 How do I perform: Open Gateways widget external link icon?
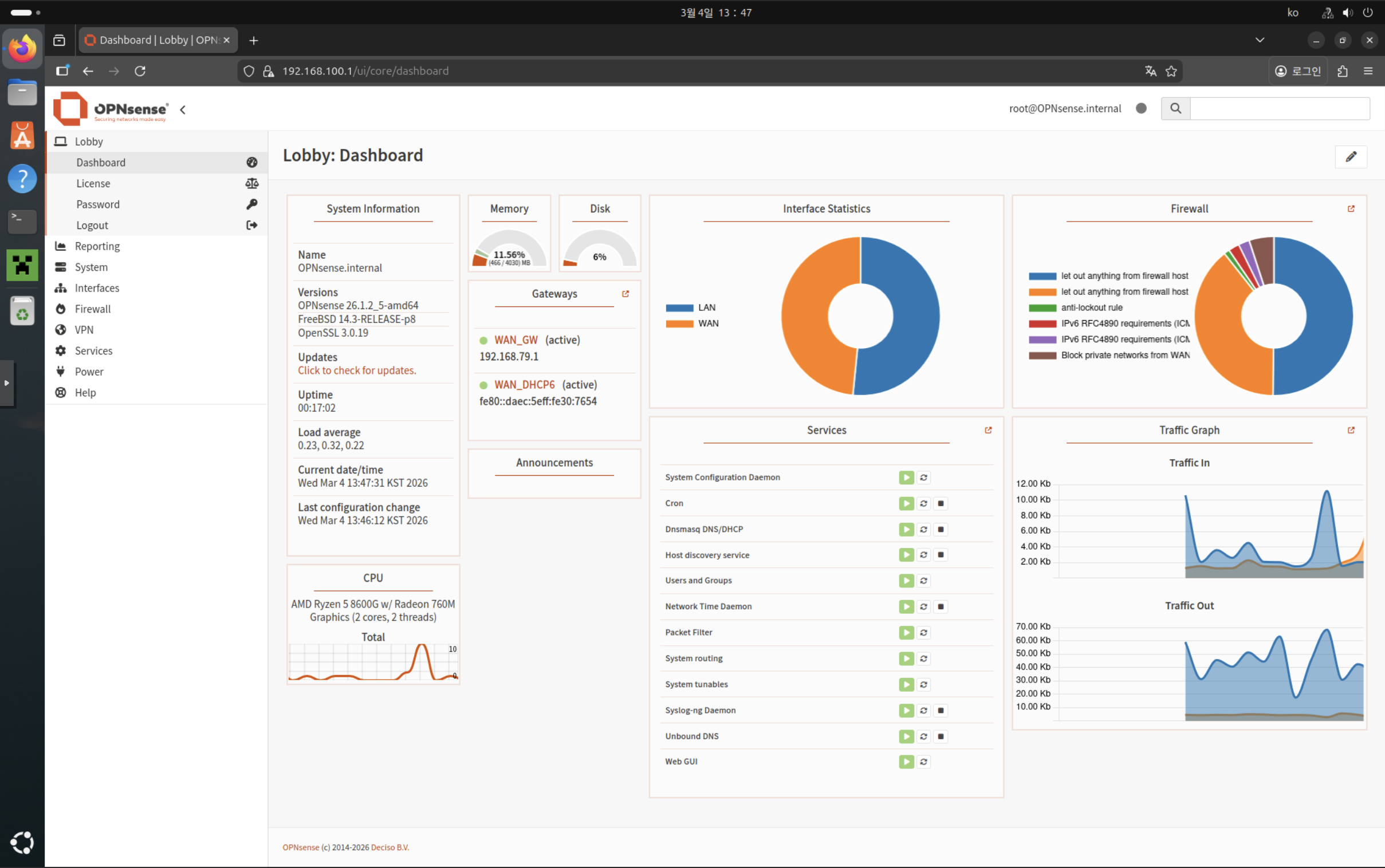tap(625, 294)
